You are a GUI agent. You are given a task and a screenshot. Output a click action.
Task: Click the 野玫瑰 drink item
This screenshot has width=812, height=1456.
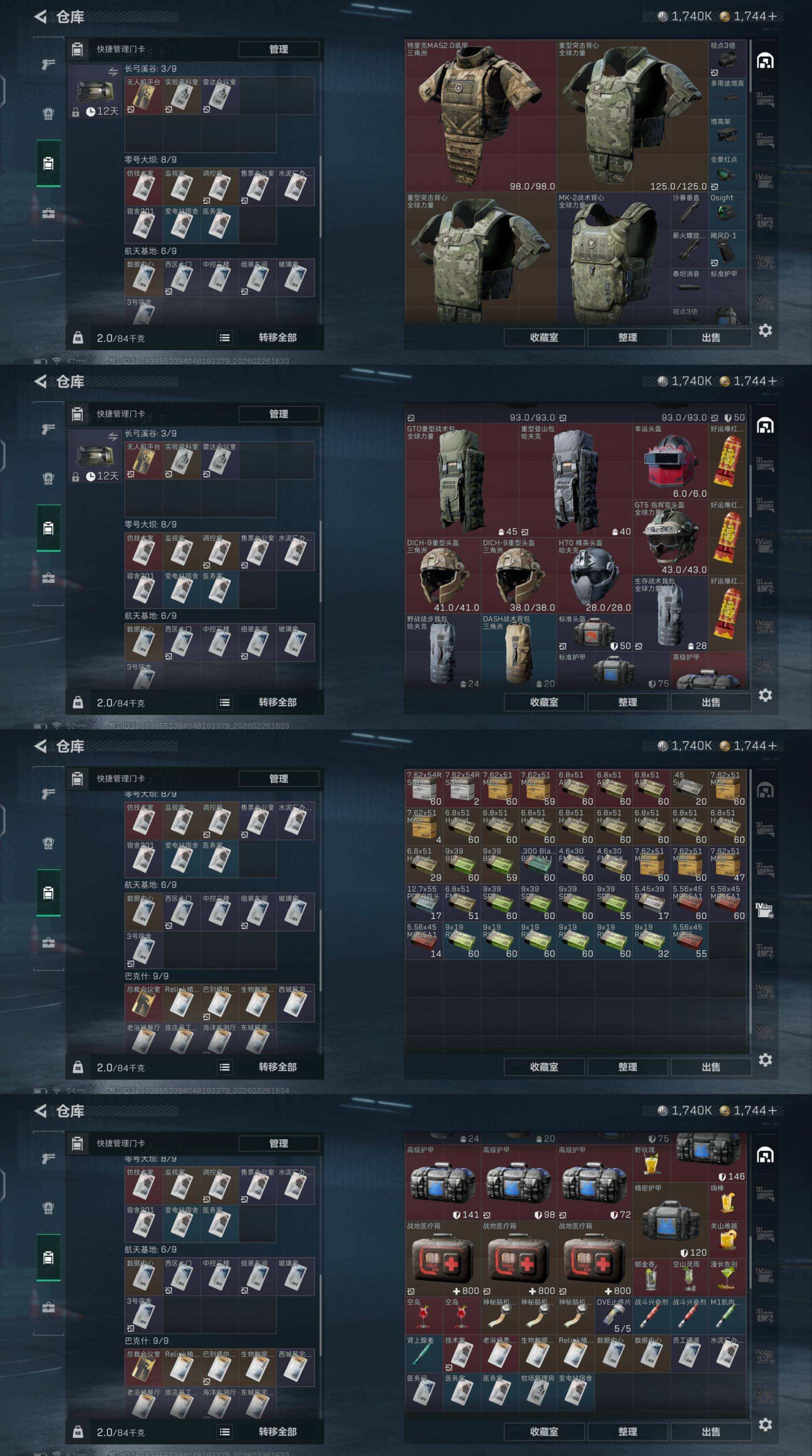click(x=652, y=1164)
